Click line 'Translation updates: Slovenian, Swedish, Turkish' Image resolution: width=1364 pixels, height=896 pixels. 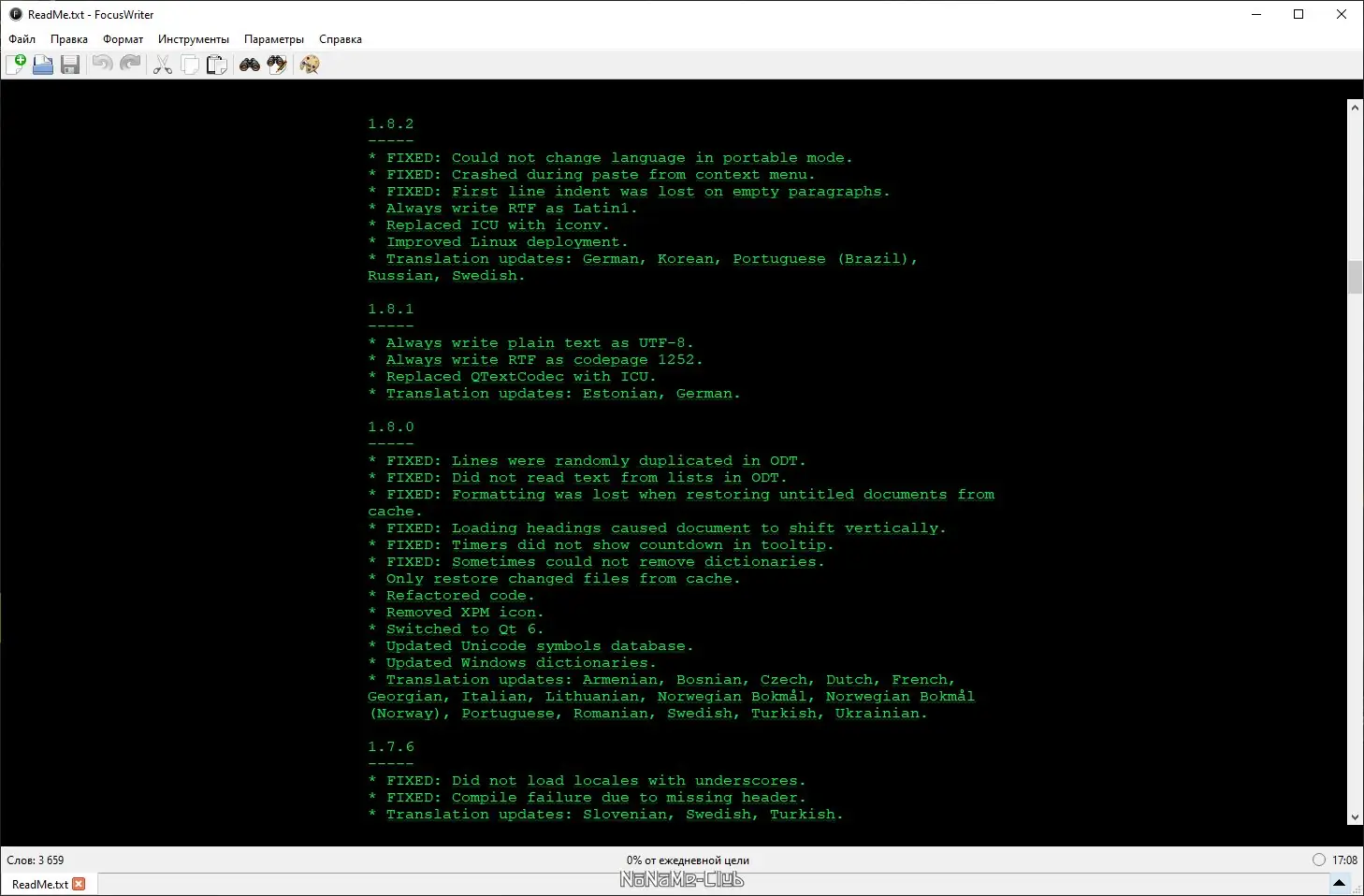click(x=606, y=815)
